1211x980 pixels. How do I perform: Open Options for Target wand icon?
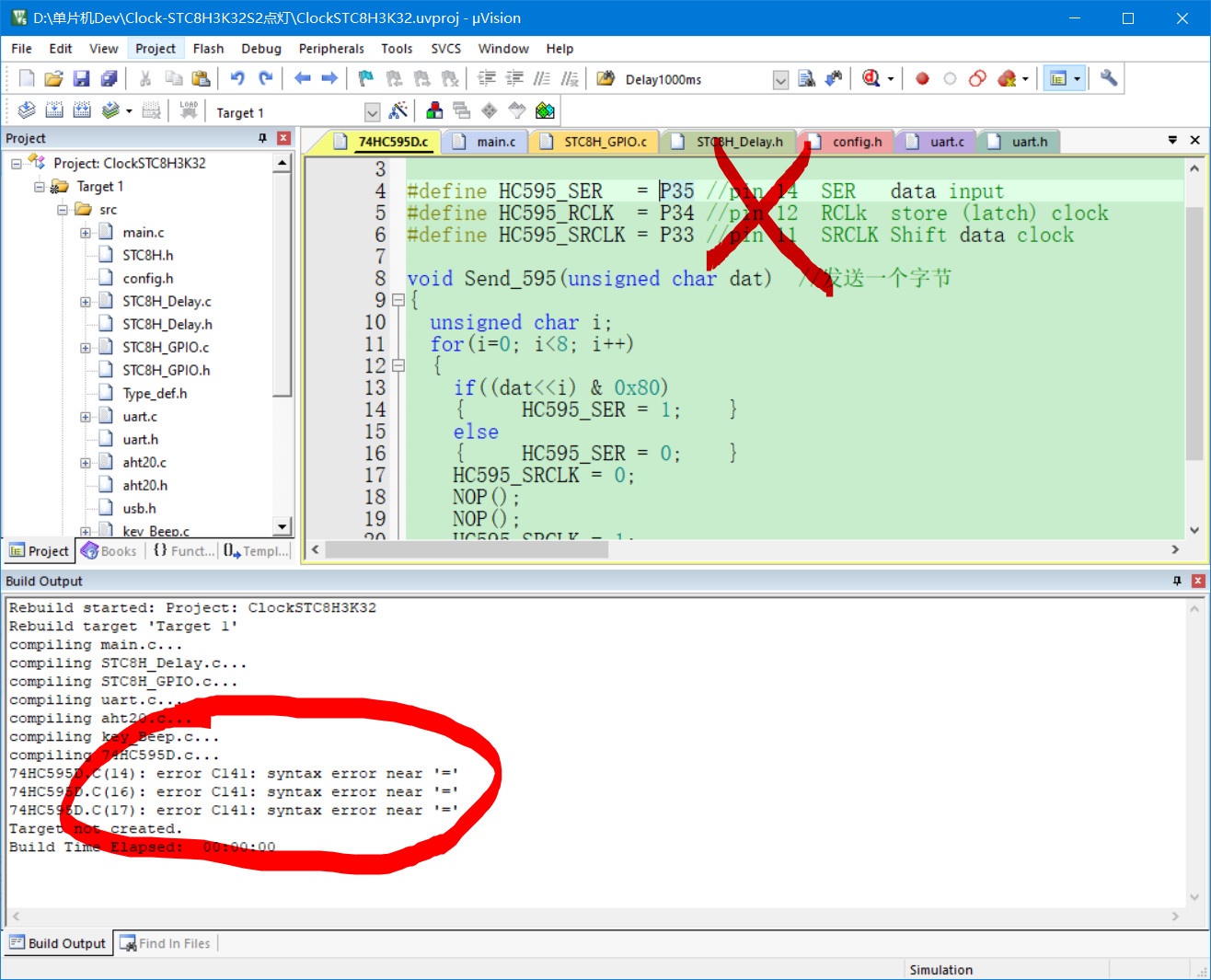(398, 111)
